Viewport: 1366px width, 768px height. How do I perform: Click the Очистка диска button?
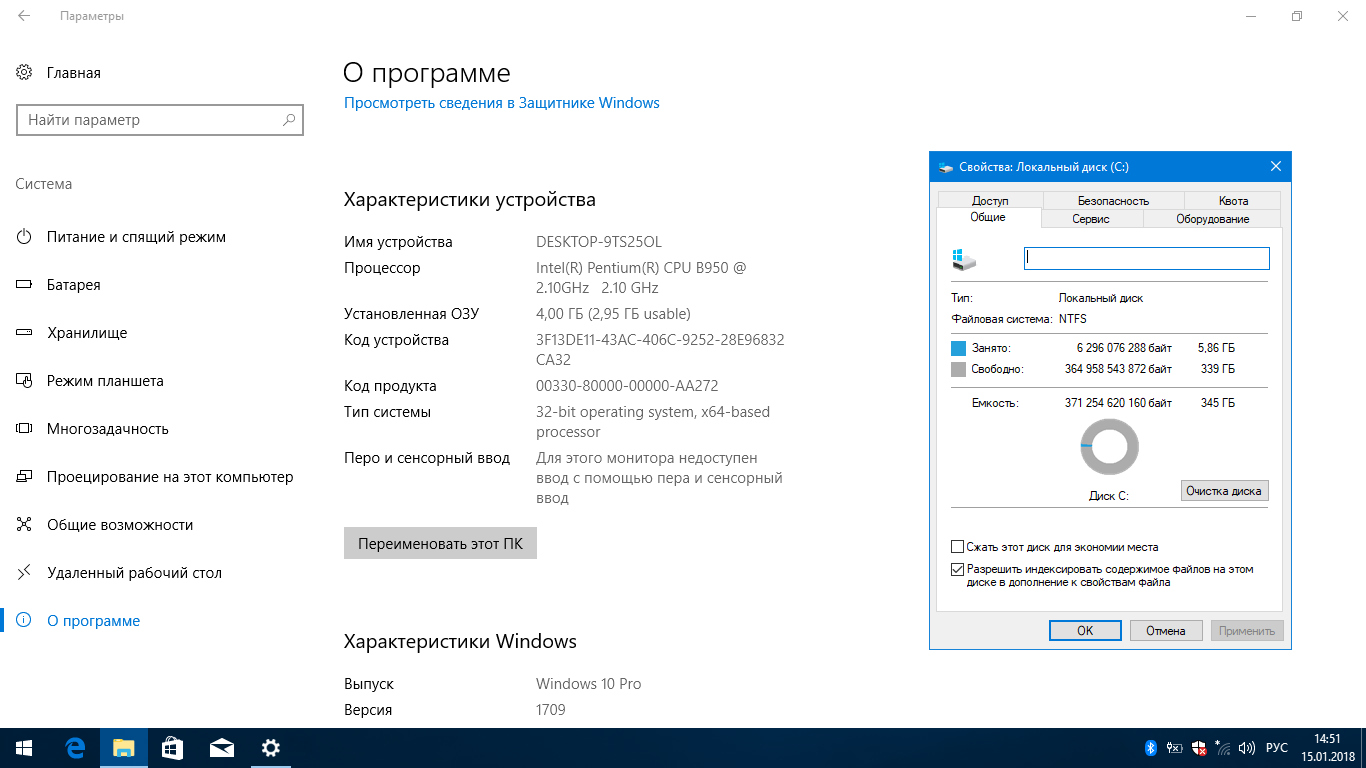[1225, 491]
